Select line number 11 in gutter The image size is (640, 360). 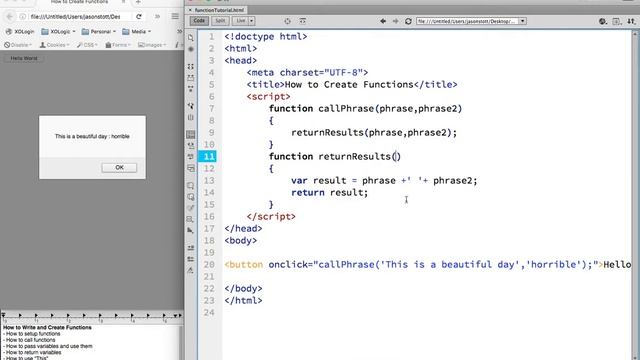tap(209, 156)
